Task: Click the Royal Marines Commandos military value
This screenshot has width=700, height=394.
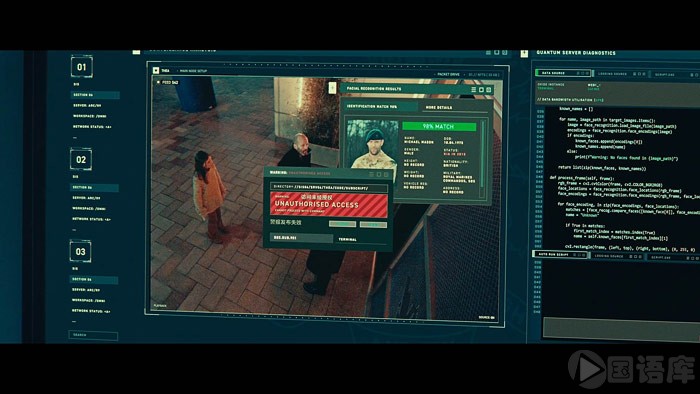Action: click(459, 179)
